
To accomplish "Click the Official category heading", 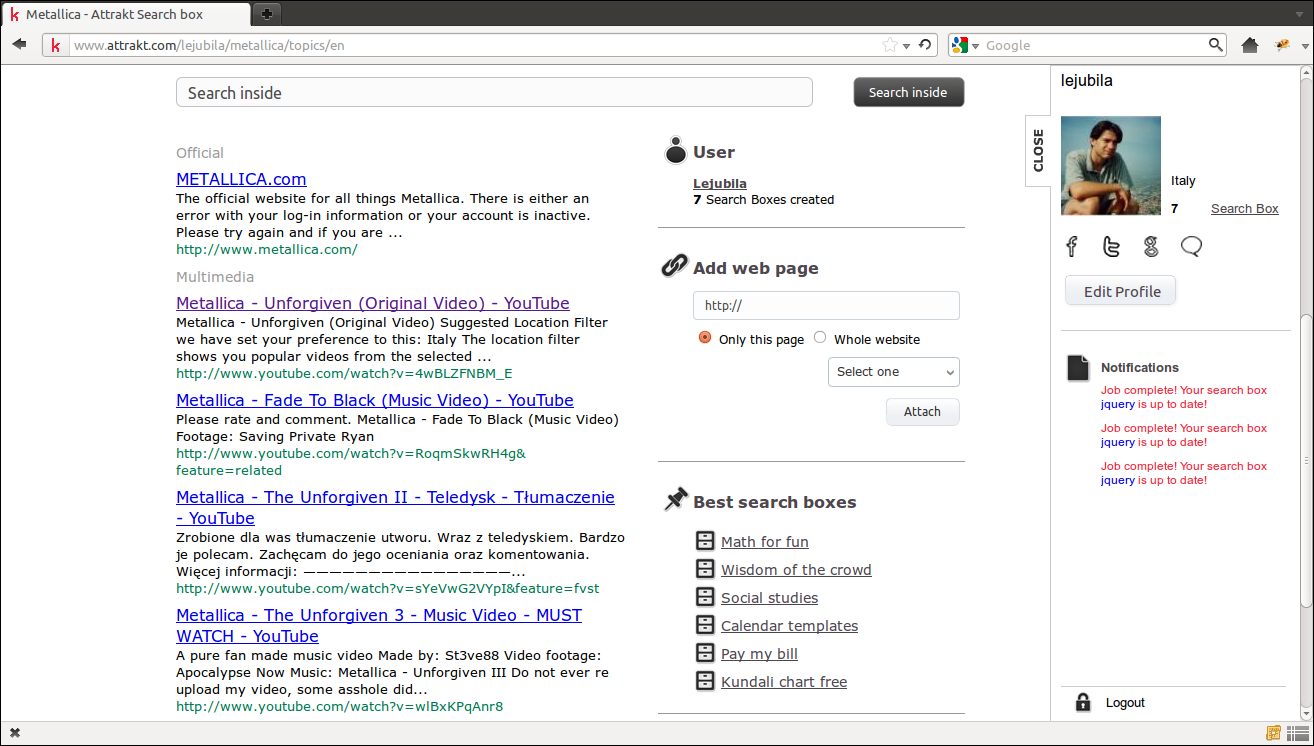I will pyautogui.click(x=200, y=153).
